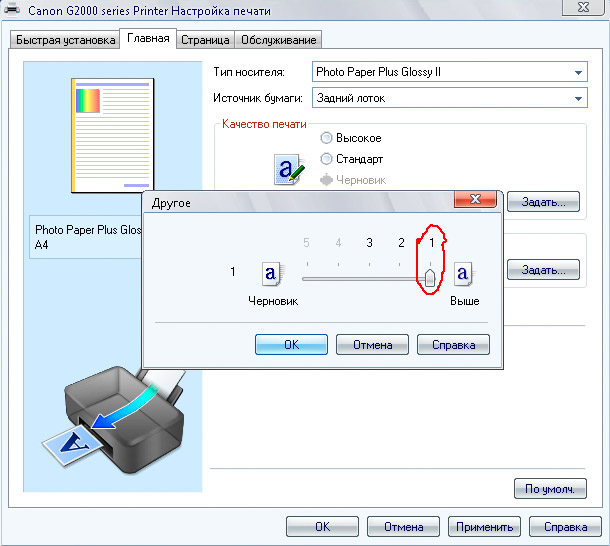Image resolution: width=610 pixels, height=546 pixels.
Task: Click the printer icon in title bar
Action: point(12,9)
